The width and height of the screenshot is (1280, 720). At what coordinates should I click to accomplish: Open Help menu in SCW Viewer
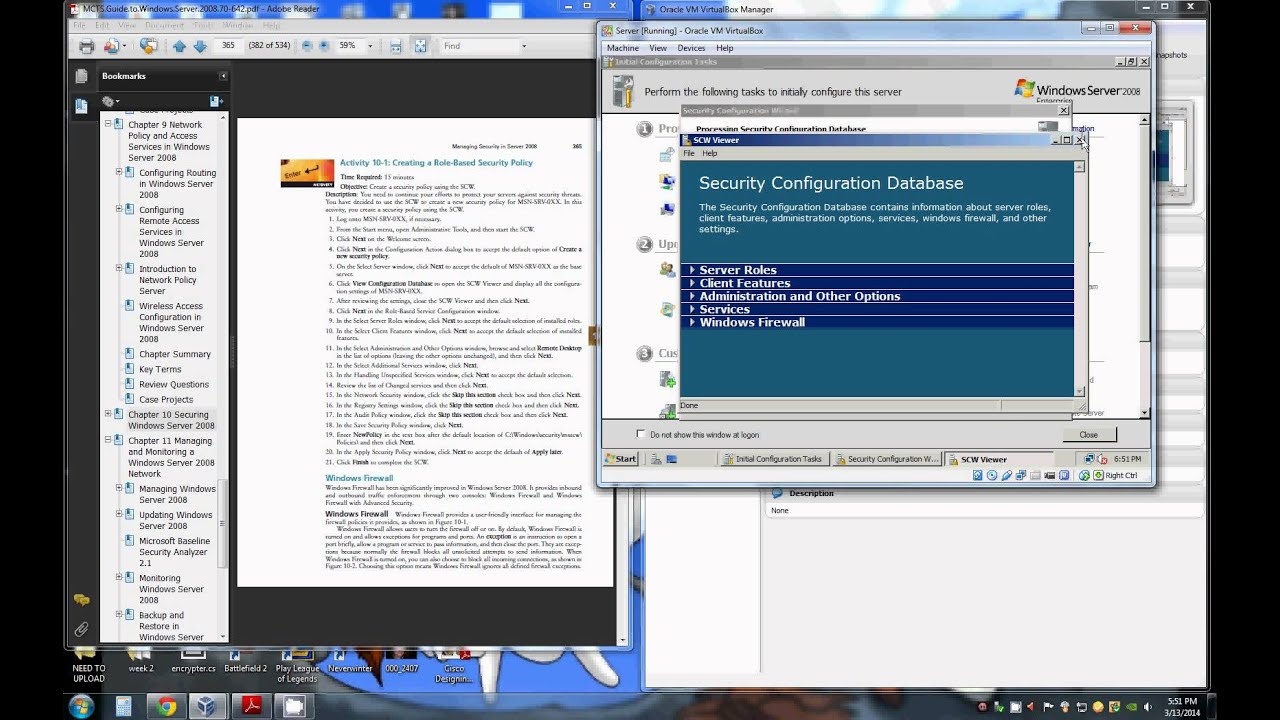[709, 153]
